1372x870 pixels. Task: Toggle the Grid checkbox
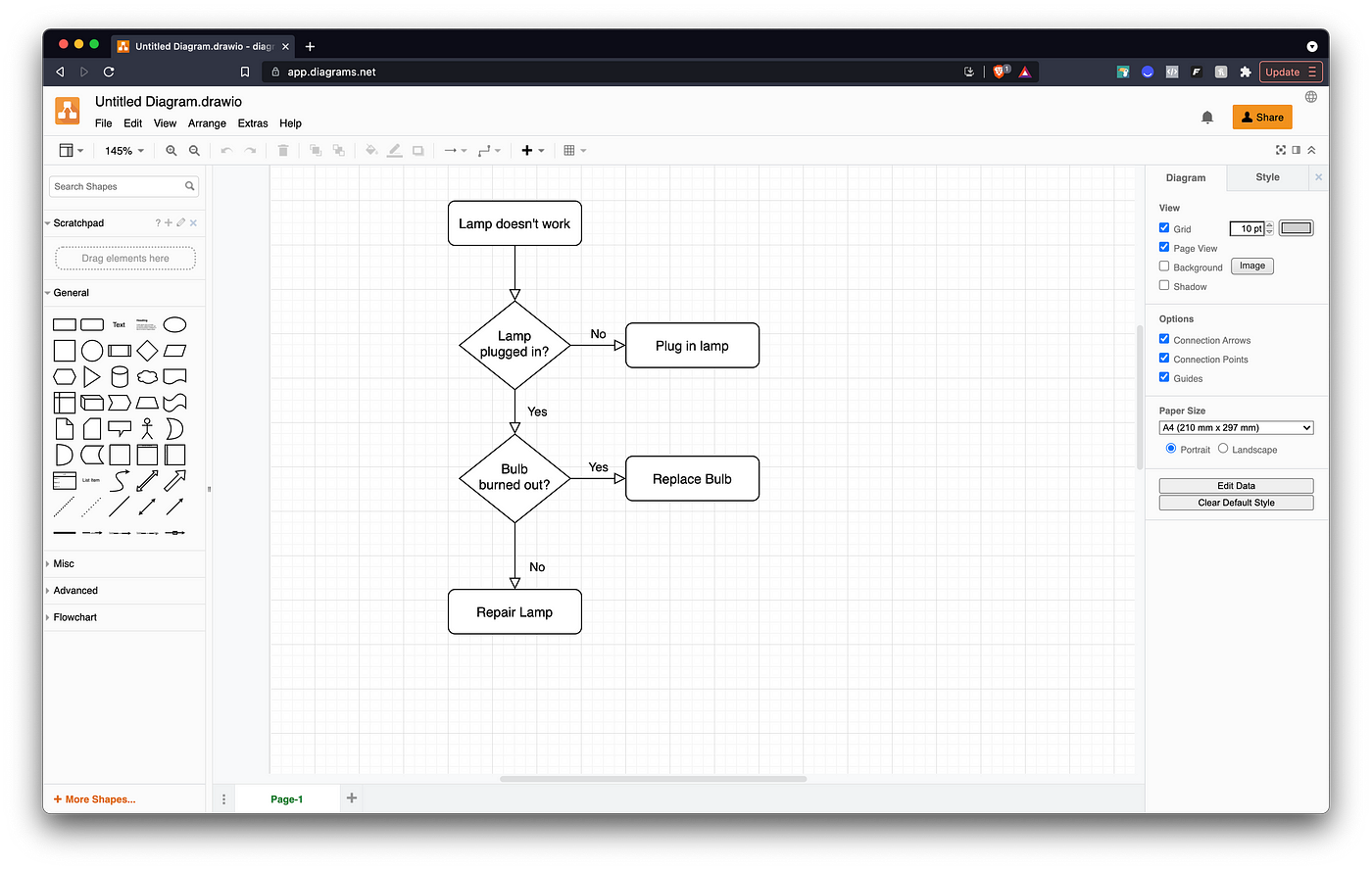click(x=1164, y=227)
